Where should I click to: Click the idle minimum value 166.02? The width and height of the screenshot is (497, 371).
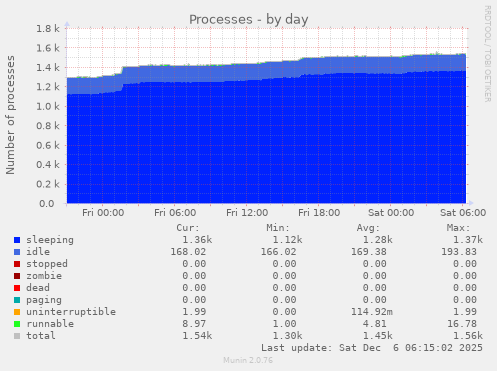[x=278, y=252]
